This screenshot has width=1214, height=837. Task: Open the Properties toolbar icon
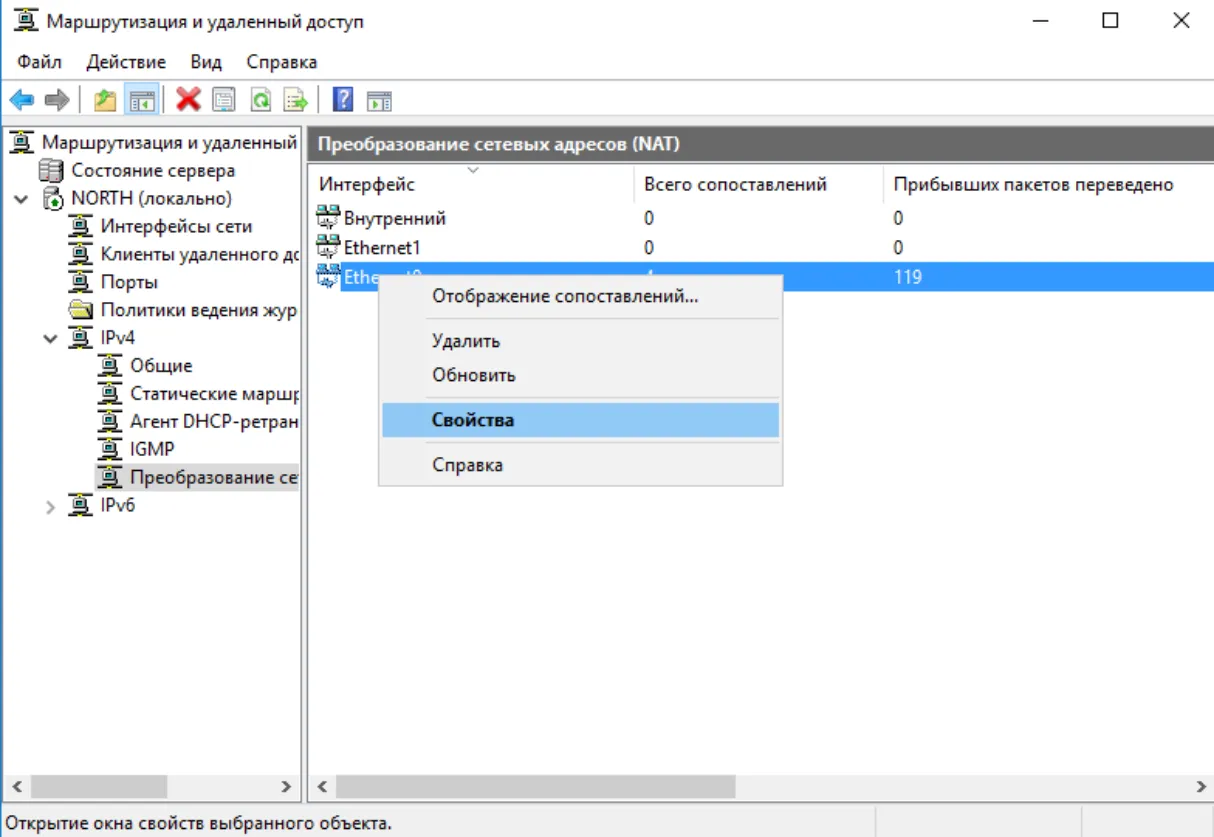pos(224,99)
